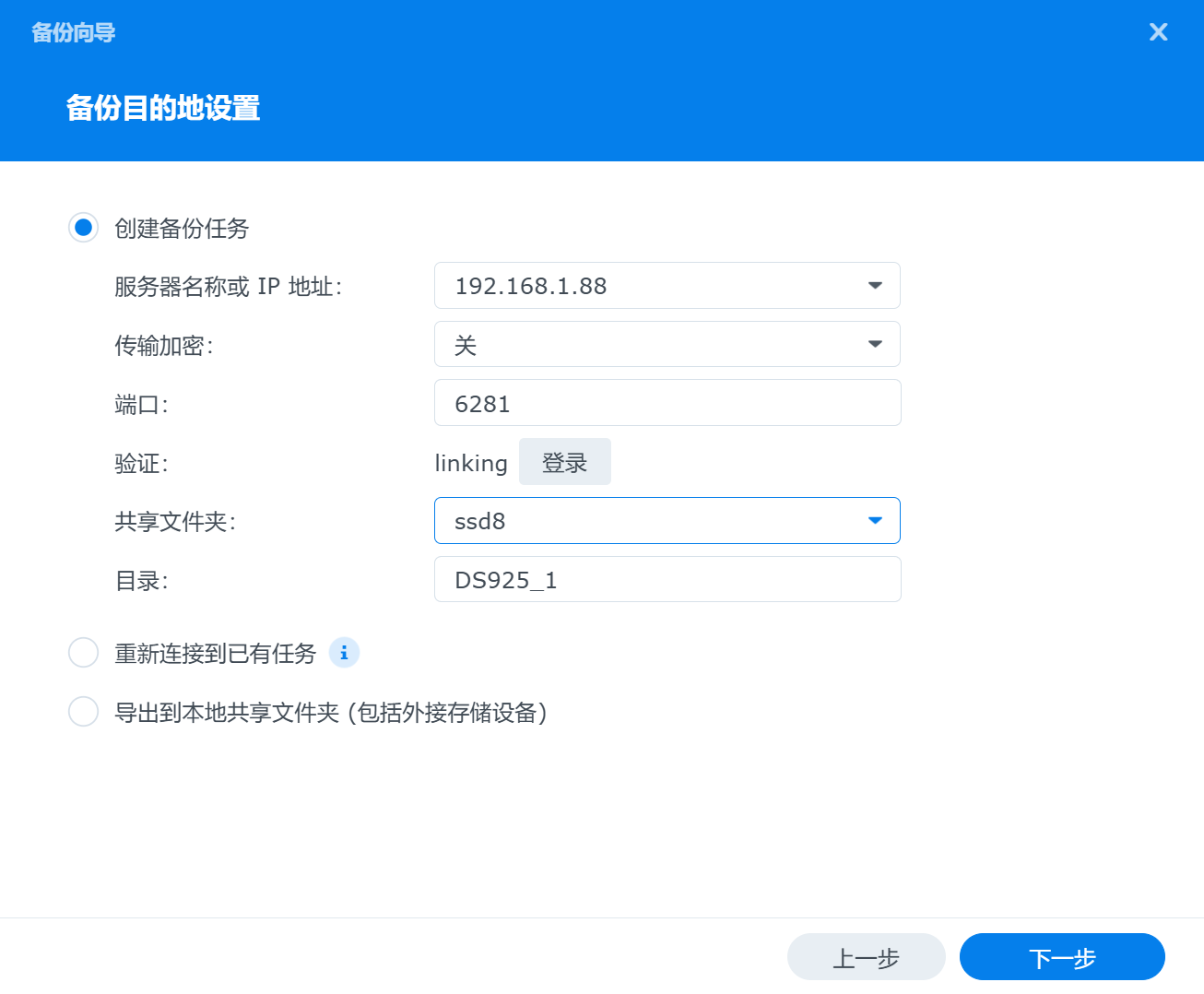Click the 端口 field showing 6281
The width and height of the screenshot is (1204, 994).
667,403
